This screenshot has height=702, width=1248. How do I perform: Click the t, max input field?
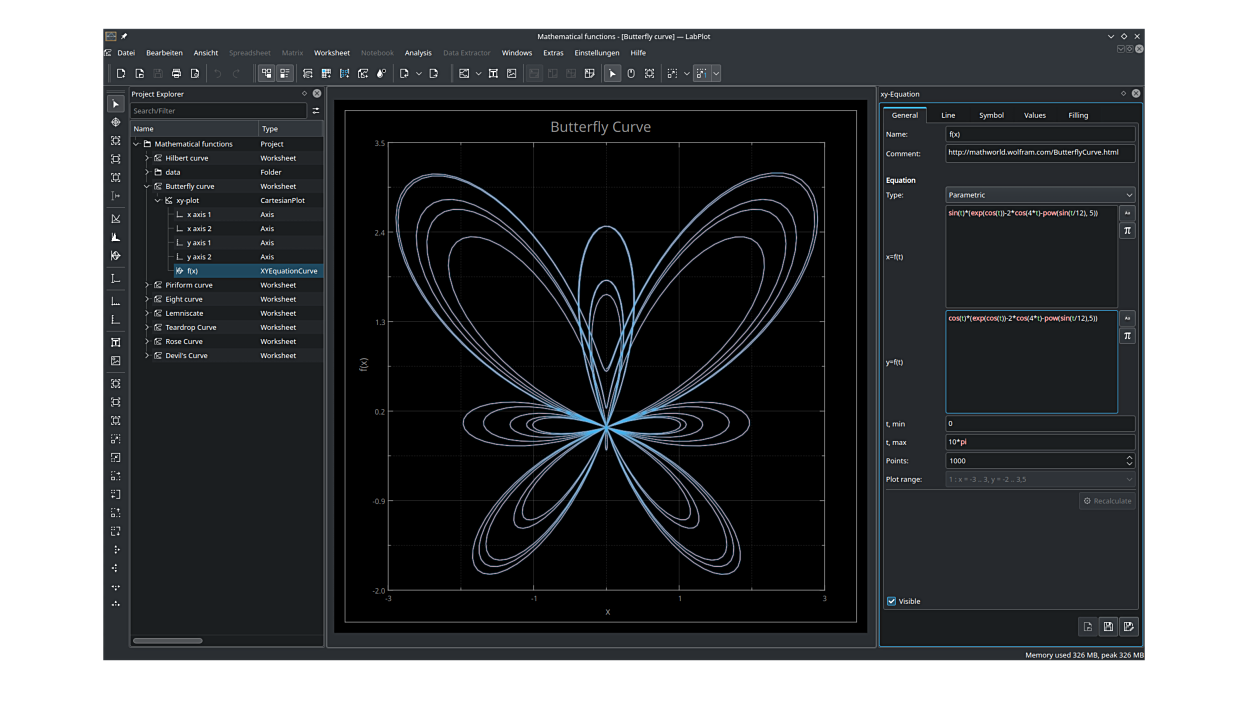[x=1040, y=442]
